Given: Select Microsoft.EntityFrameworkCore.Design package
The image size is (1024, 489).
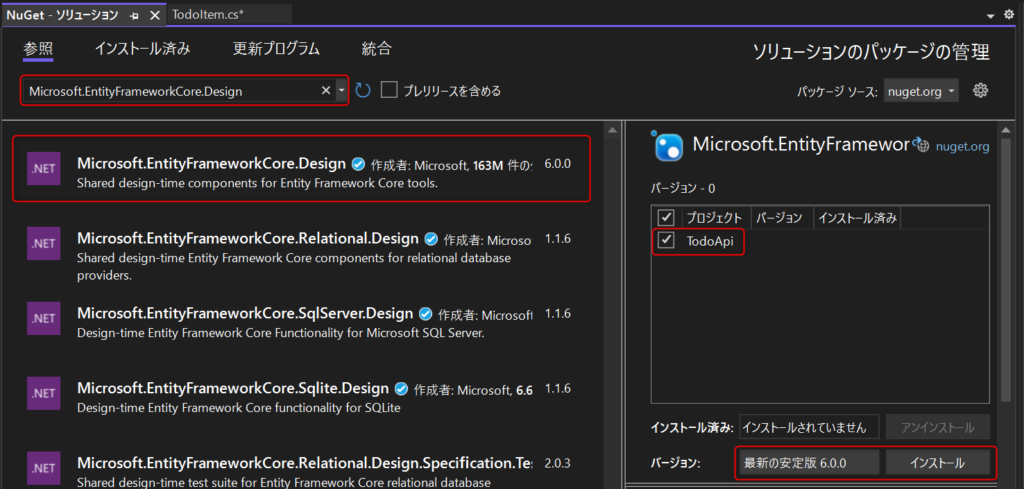Looking at the screenshot, I should pyautogui.click(x=302, y=168).
